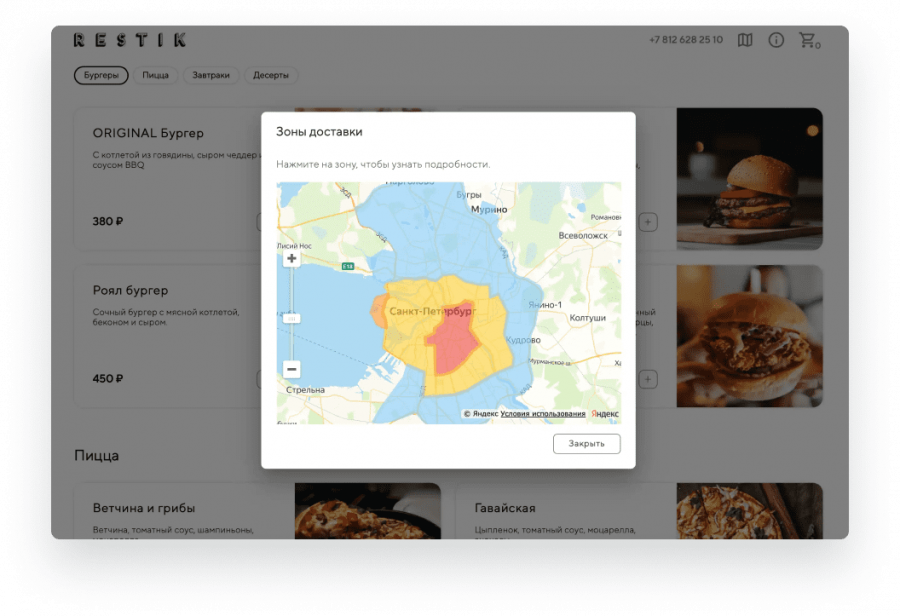Screen dimensions: 900x616
Task: Open the Гавайская pizza photo
Action: pos(750,511)
